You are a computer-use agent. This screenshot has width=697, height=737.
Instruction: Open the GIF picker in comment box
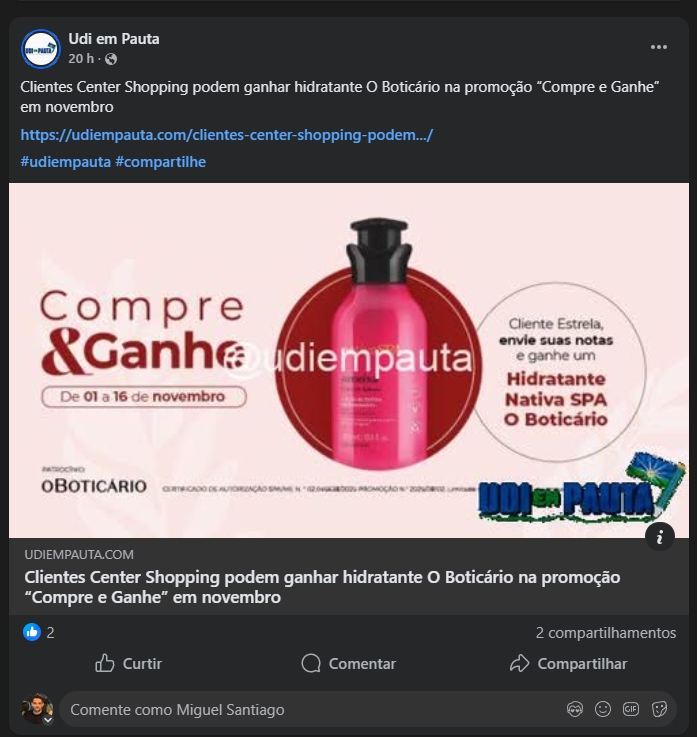(631, 709)
